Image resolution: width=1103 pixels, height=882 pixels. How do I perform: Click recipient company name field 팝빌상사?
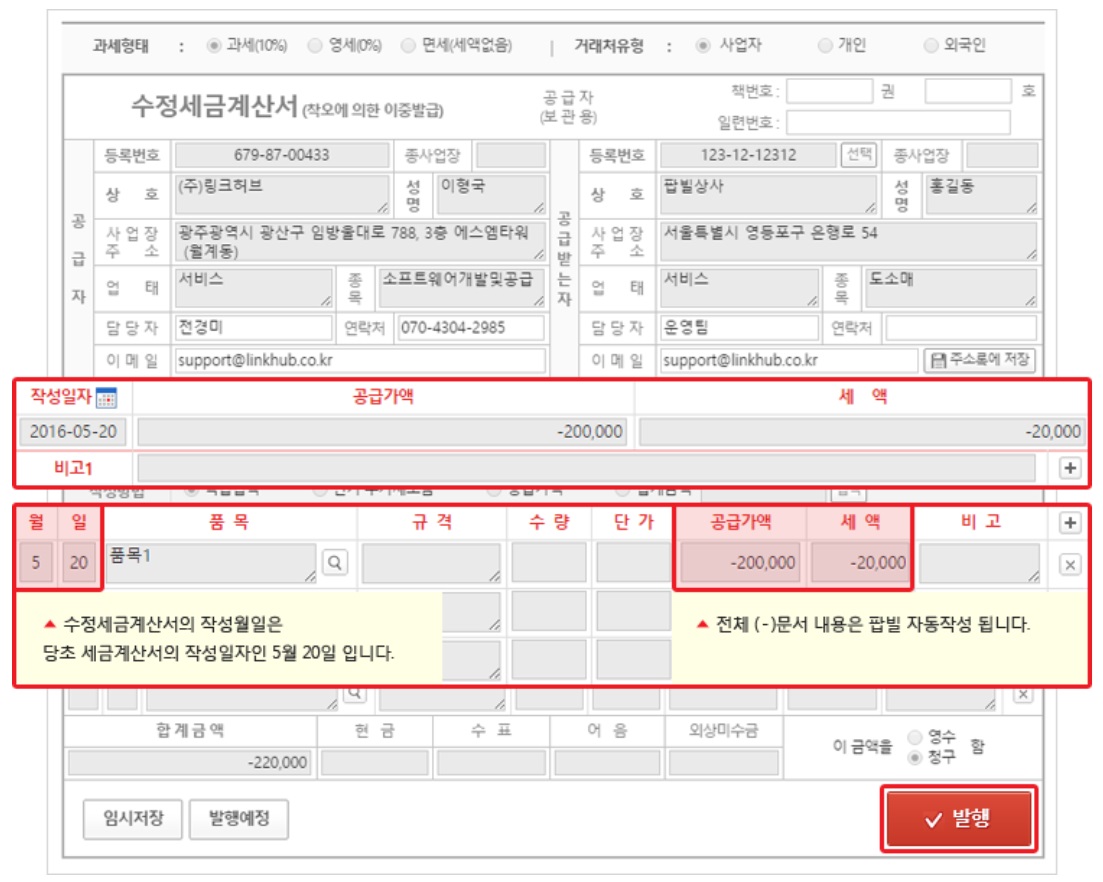pyautogui.click(x=767, y=194)
